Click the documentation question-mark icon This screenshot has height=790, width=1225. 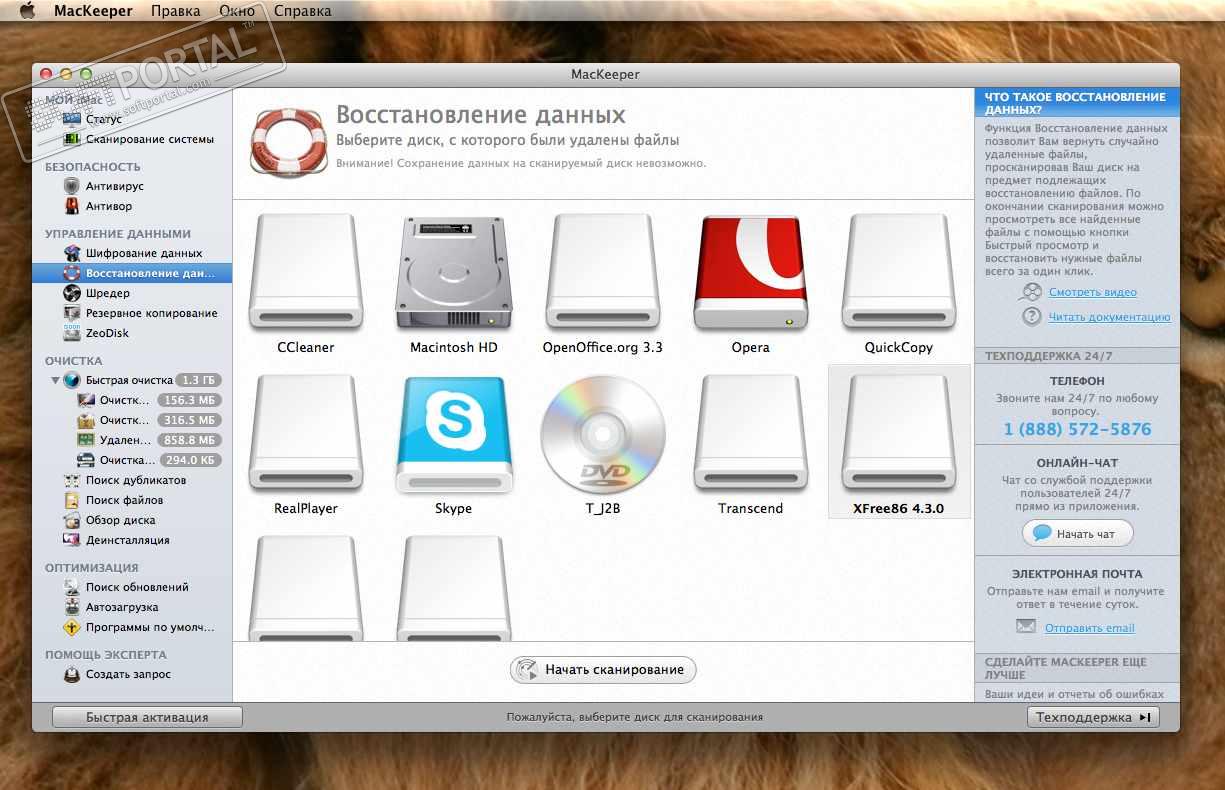click(1032, 317)
